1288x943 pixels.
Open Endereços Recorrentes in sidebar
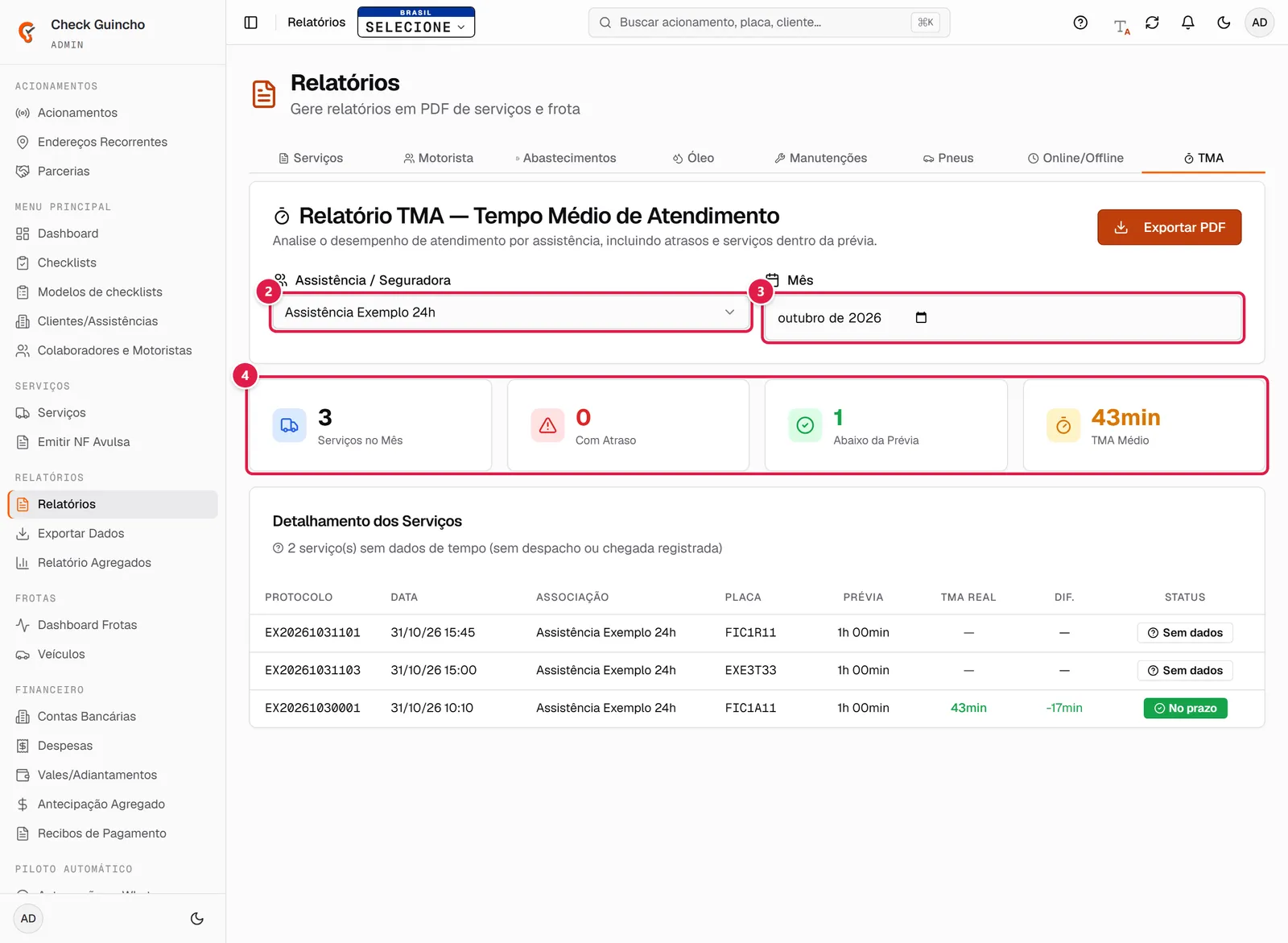pos(113,142)
